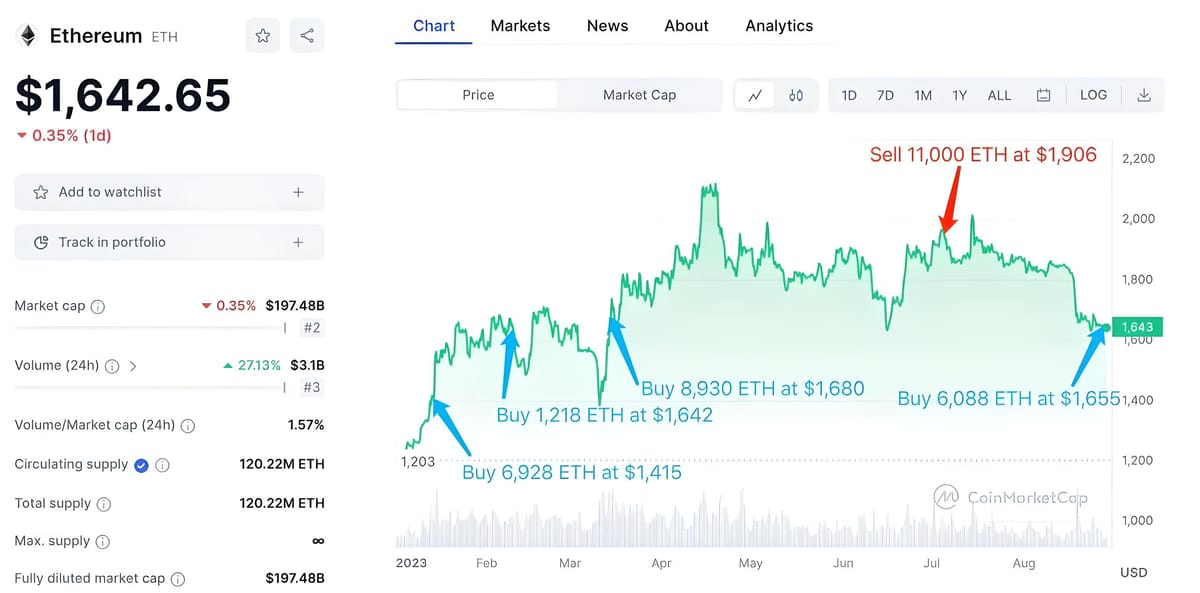Switch to the Markets tab
Image resolution: width=1200 pixels, height=593 pixels.
tap(520, 26)
